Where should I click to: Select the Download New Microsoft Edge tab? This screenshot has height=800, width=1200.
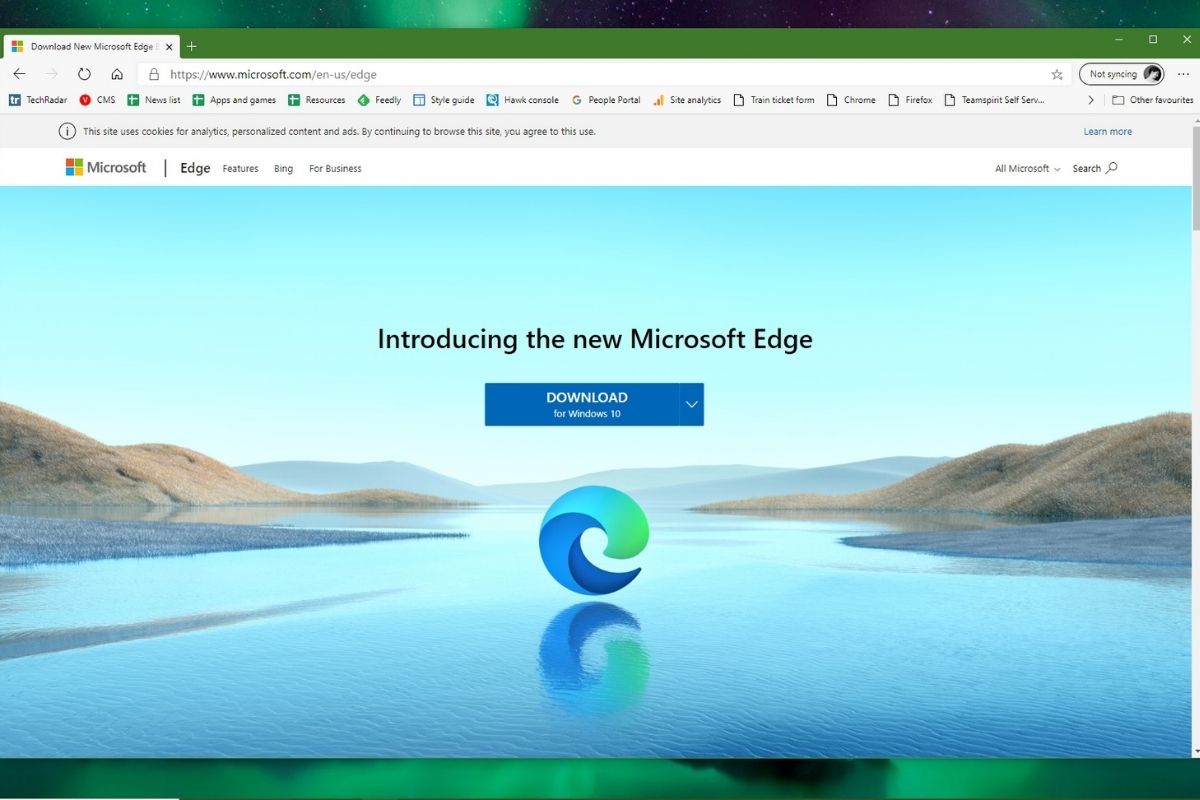click(x=92, y=46)
